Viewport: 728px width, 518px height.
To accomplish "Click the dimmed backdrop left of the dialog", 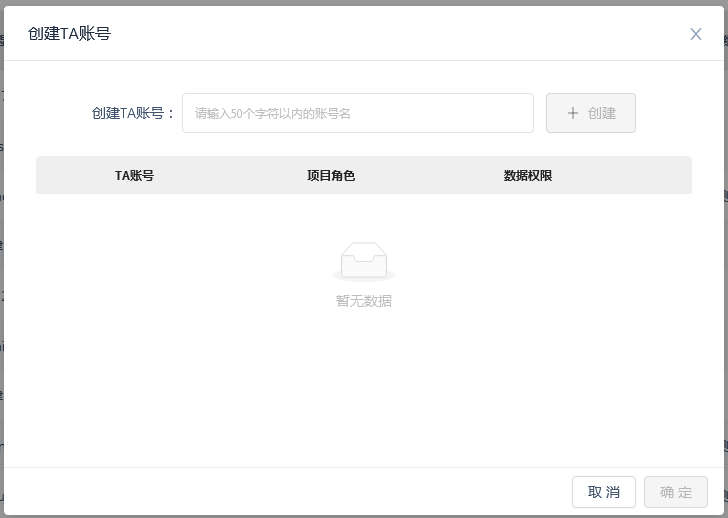I will (x=1, y=300).
